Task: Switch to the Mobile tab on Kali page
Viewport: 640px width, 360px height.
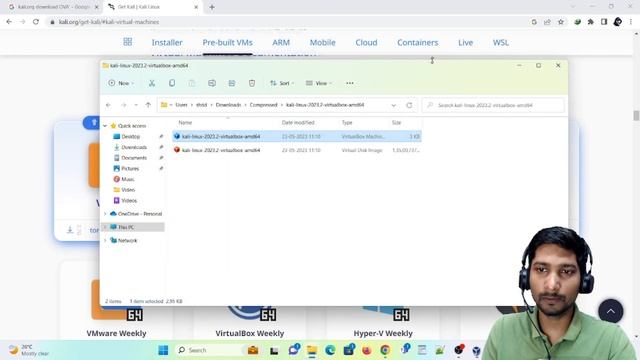Action: [x=322, y=42]
